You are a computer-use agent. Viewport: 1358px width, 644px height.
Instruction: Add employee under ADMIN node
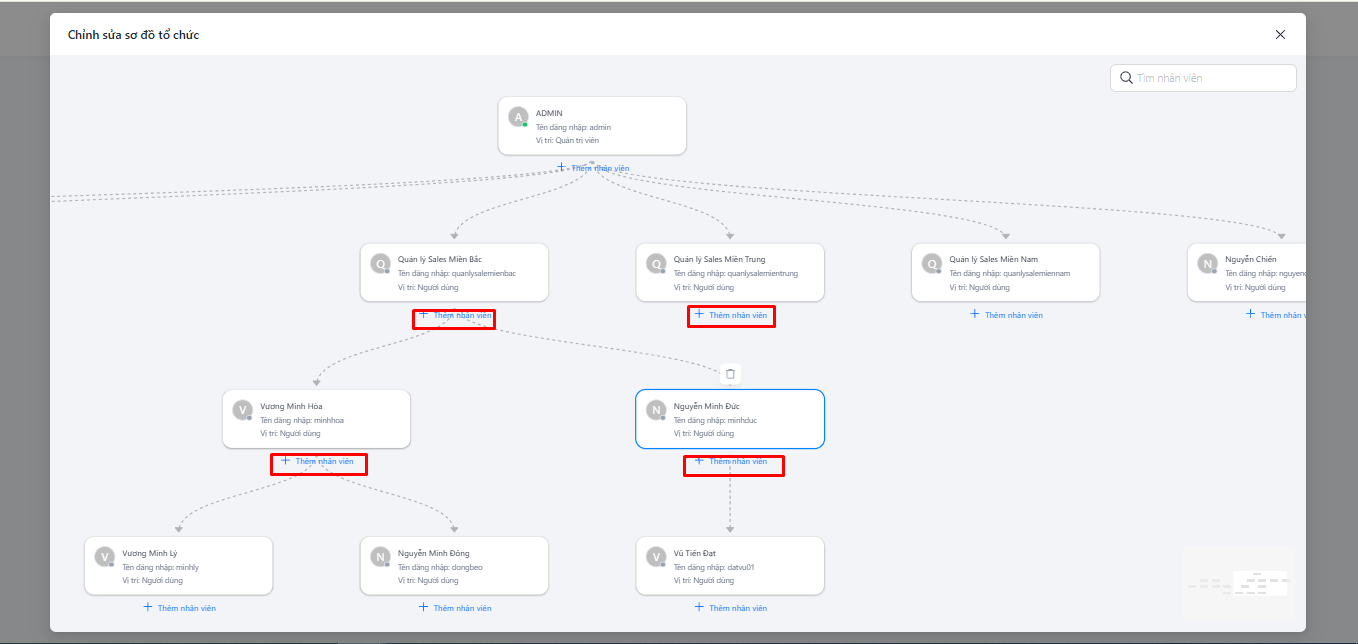[593, 168]
